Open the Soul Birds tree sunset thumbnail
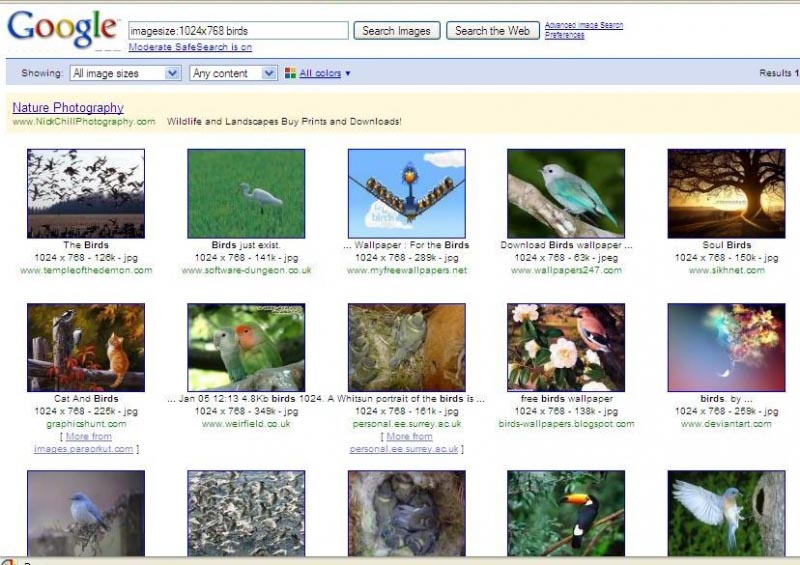Image resolution: width=800 pixels, height=565 pixels. coord(726,193)
